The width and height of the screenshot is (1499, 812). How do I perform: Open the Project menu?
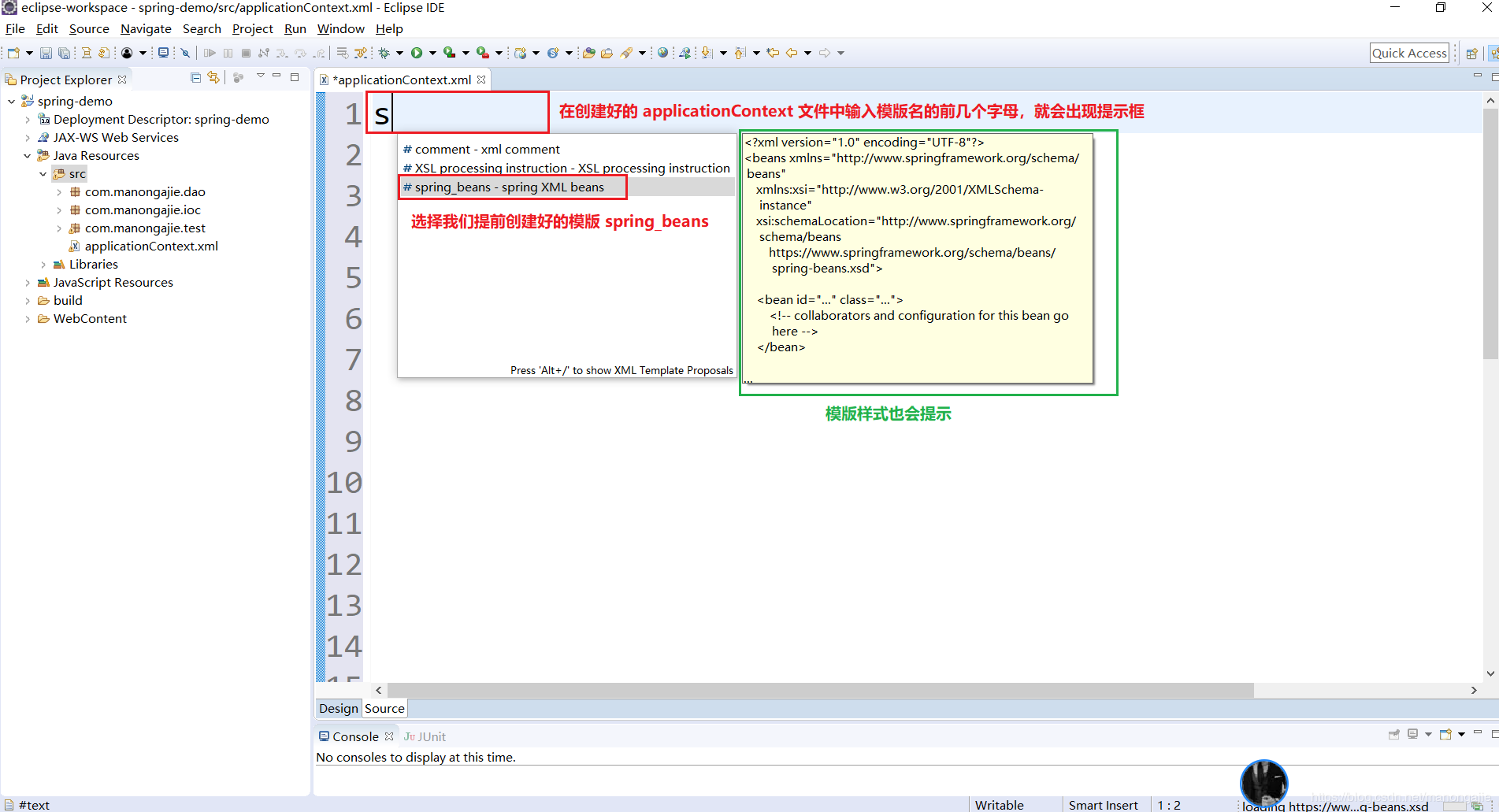(x=252, y=28)
